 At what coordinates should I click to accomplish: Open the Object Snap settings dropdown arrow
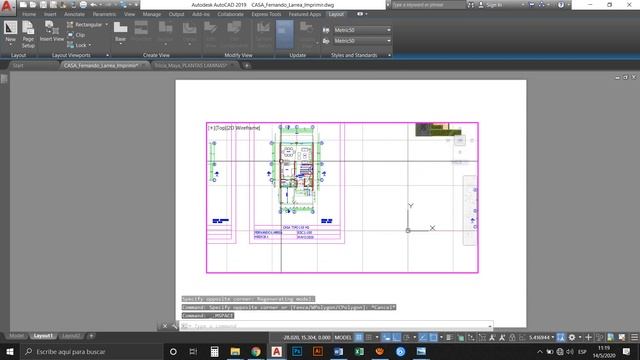tap(441, 337)
